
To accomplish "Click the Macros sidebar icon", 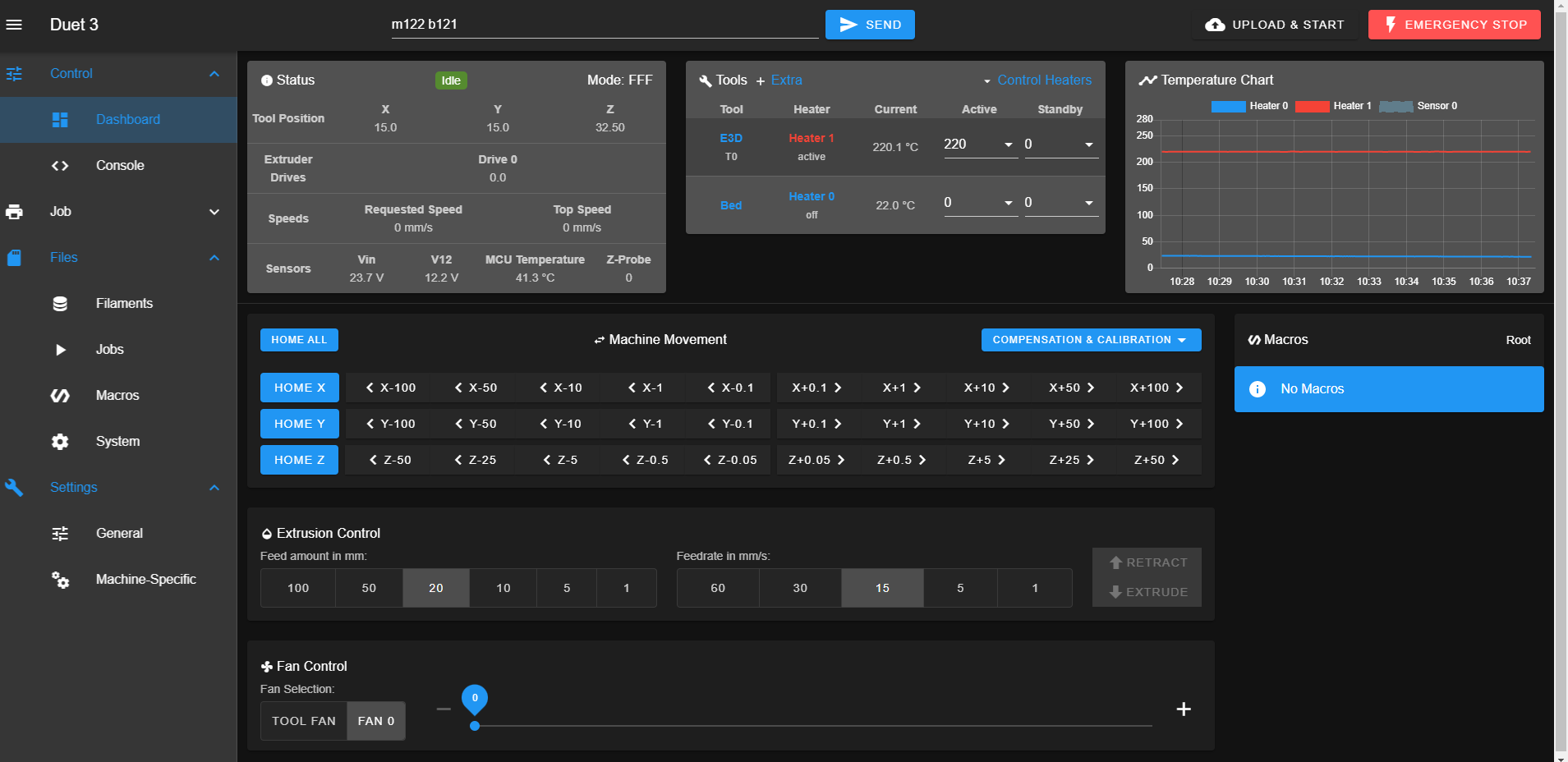I will tap(60, 396).
